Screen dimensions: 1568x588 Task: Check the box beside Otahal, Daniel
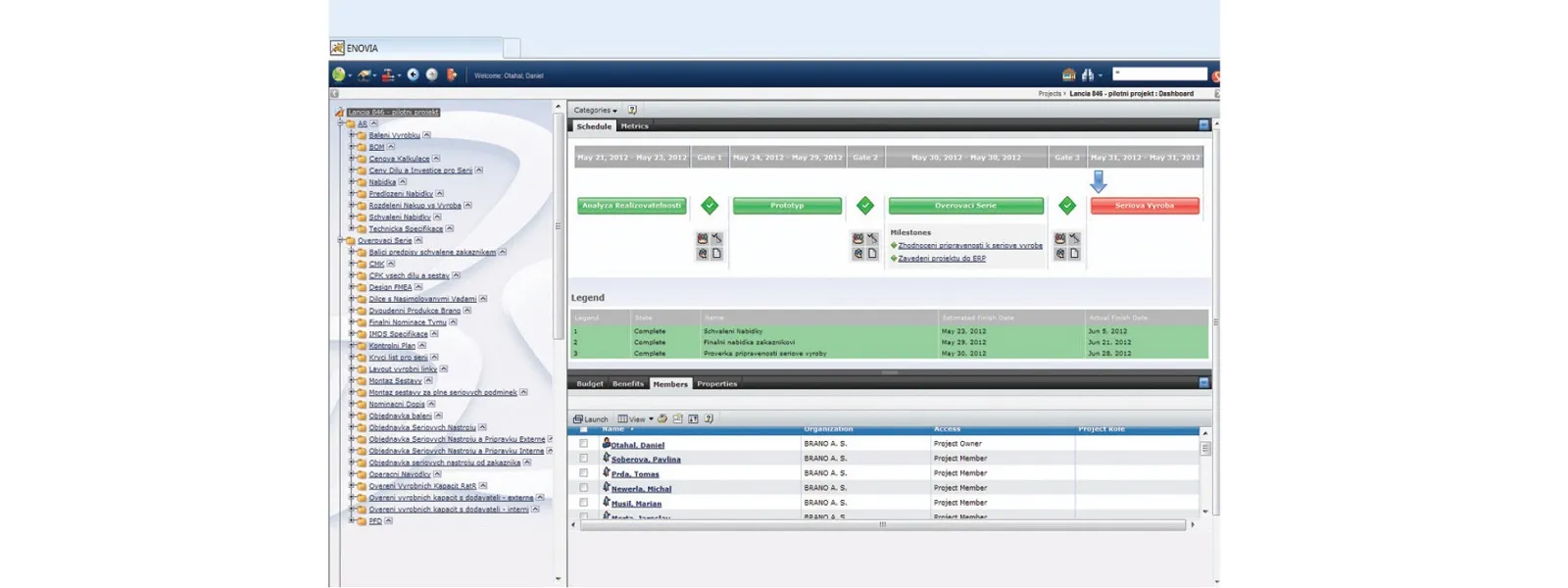coord(584,444)
